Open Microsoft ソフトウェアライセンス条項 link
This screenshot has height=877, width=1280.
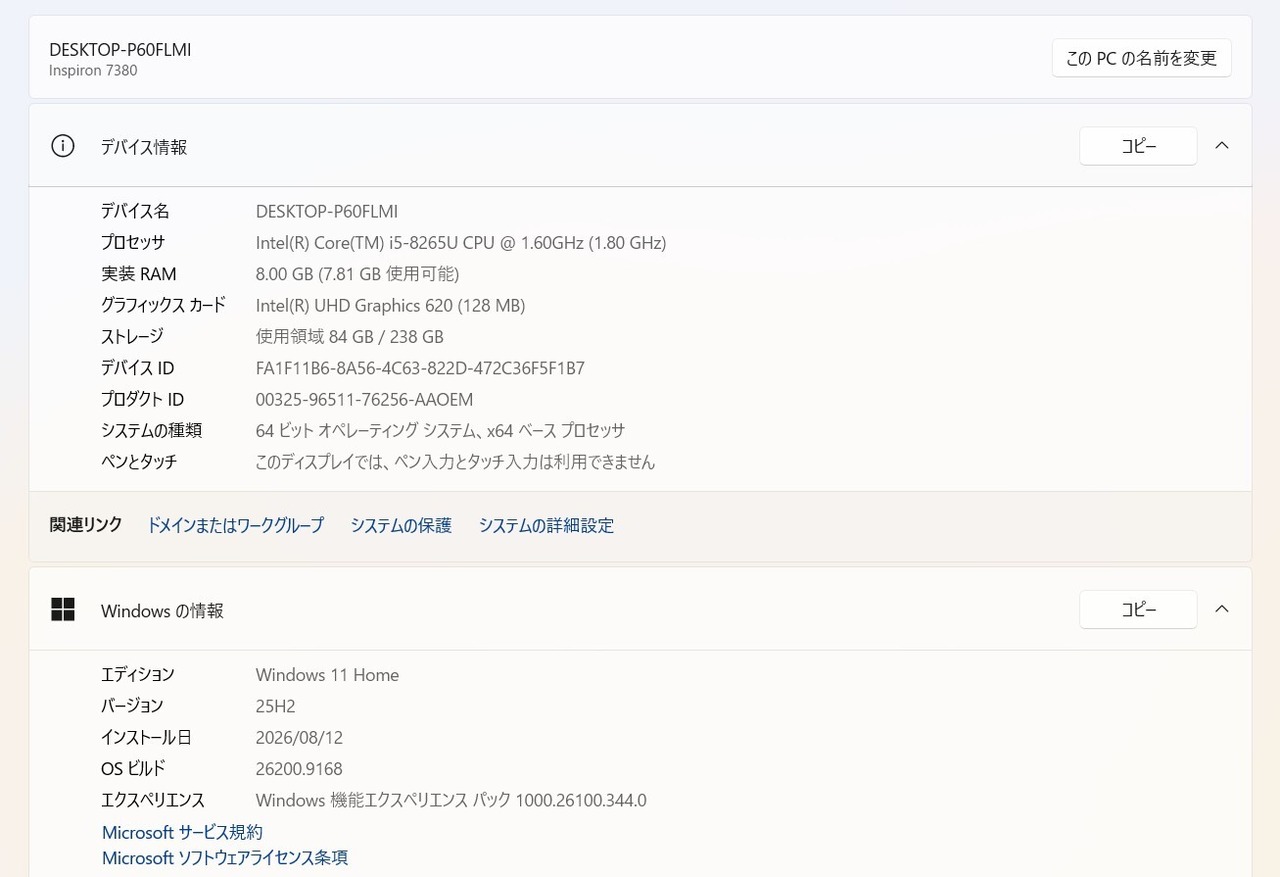[225, 858]
